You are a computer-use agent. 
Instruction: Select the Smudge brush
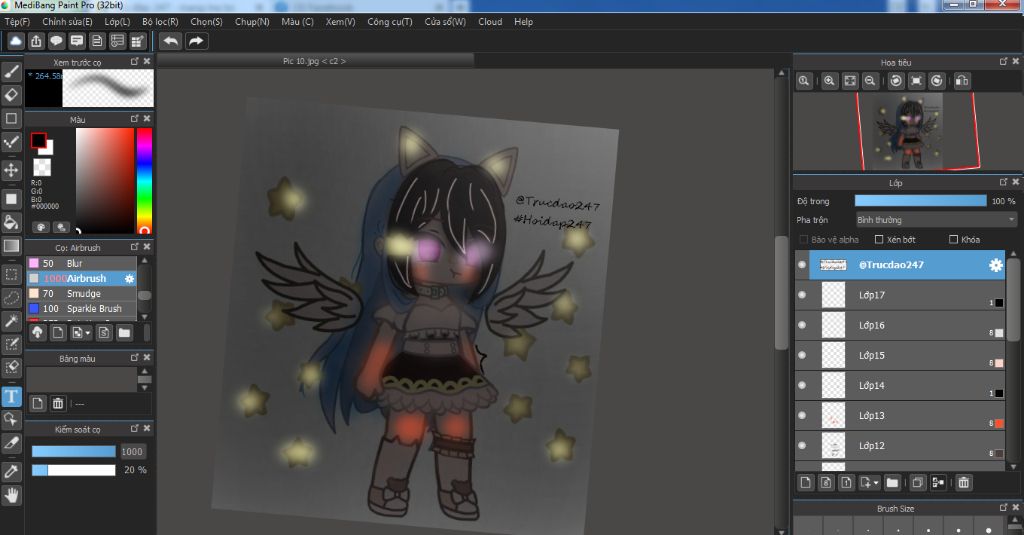click(x=81, y=293)
